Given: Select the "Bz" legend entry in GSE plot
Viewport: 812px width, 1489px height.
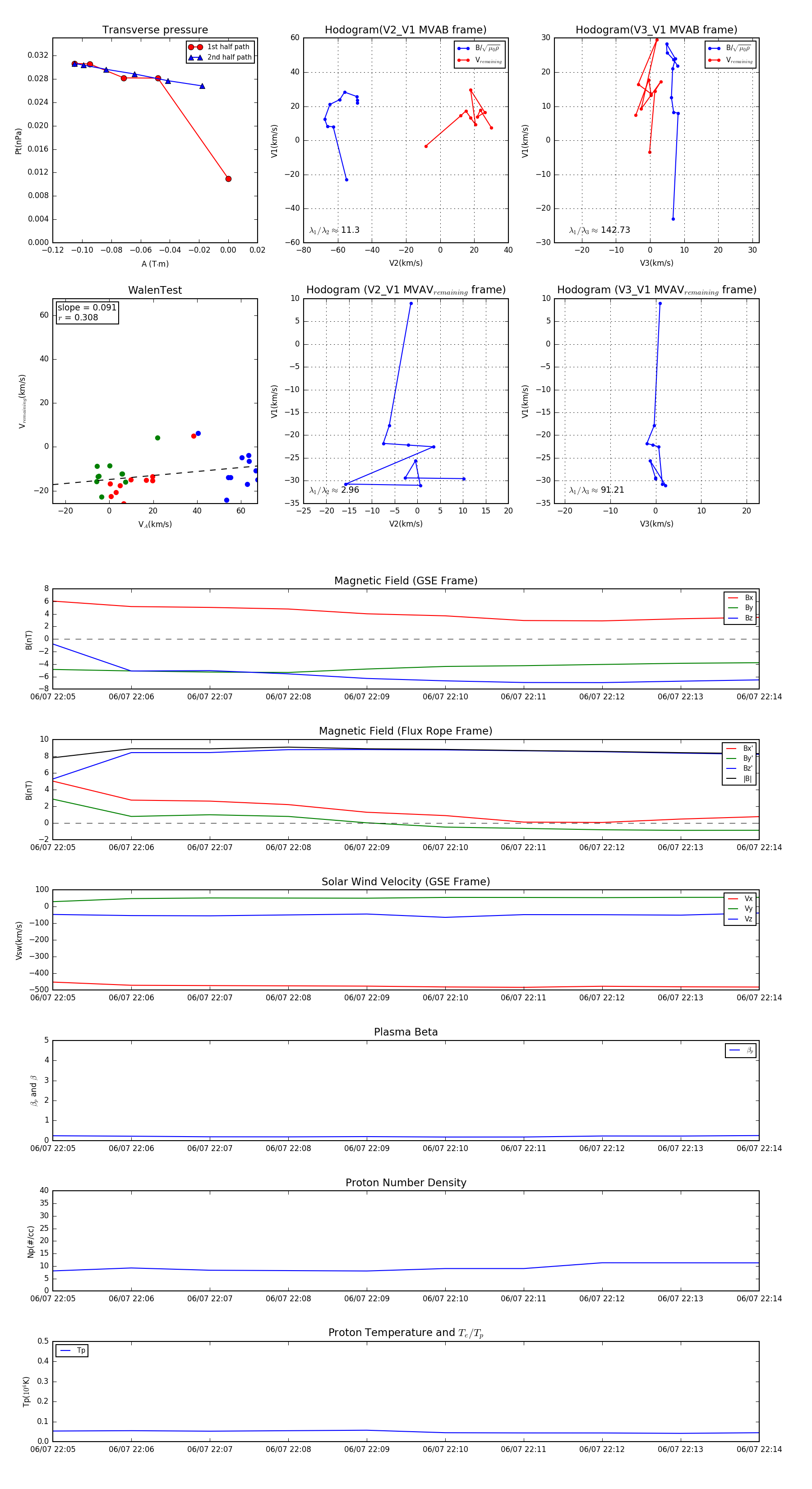Looking at the screenshot, I should [x=740, y=618].
